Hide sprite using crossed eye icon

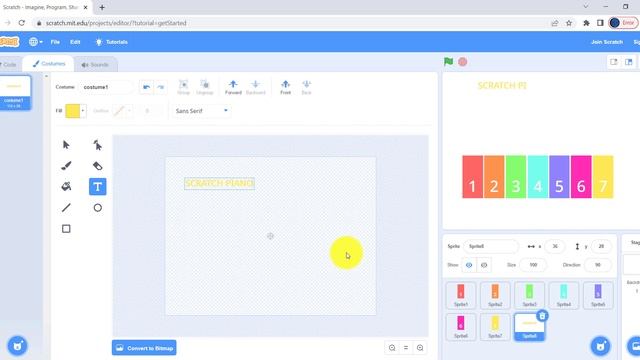coord(484,265)
